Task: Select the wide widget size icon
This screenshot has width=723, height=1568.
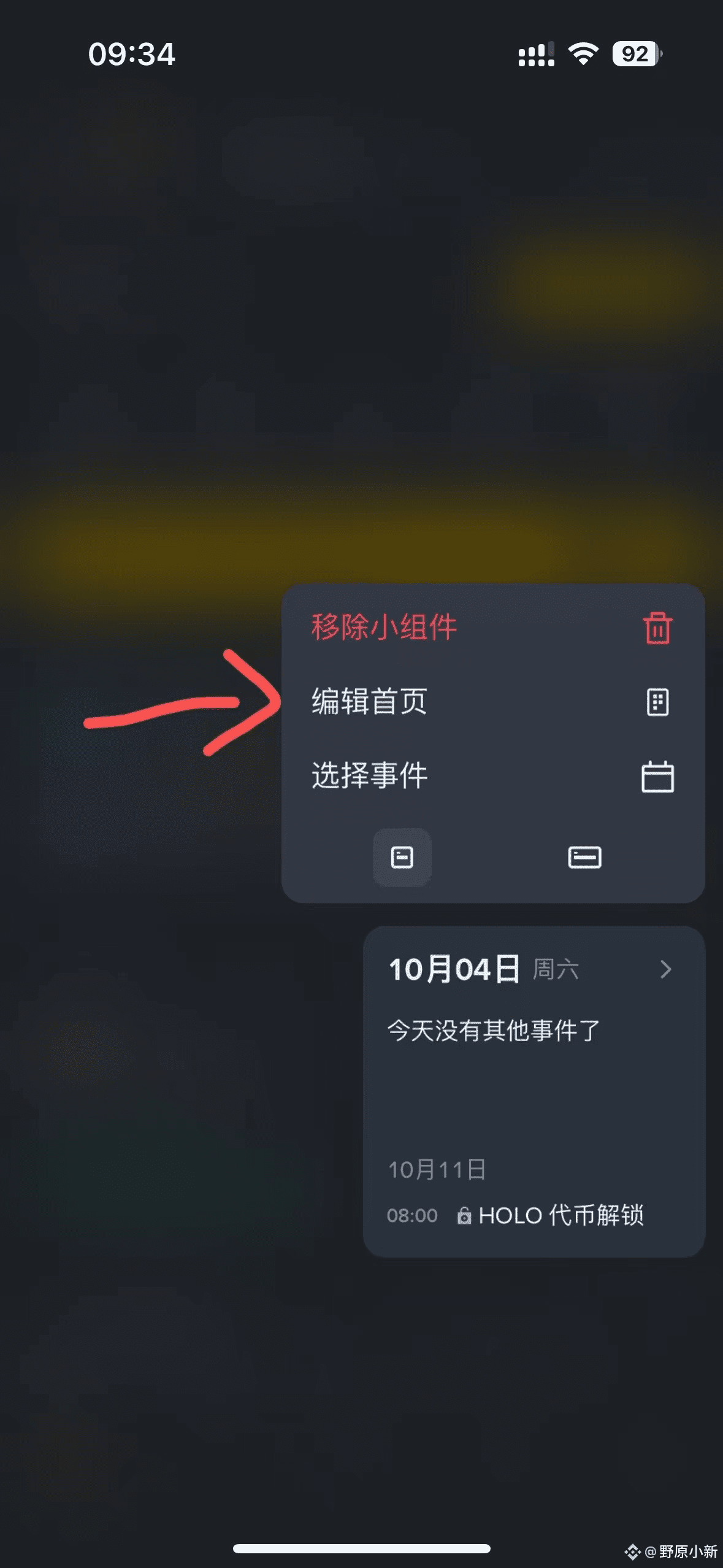Action: point(584,857)
